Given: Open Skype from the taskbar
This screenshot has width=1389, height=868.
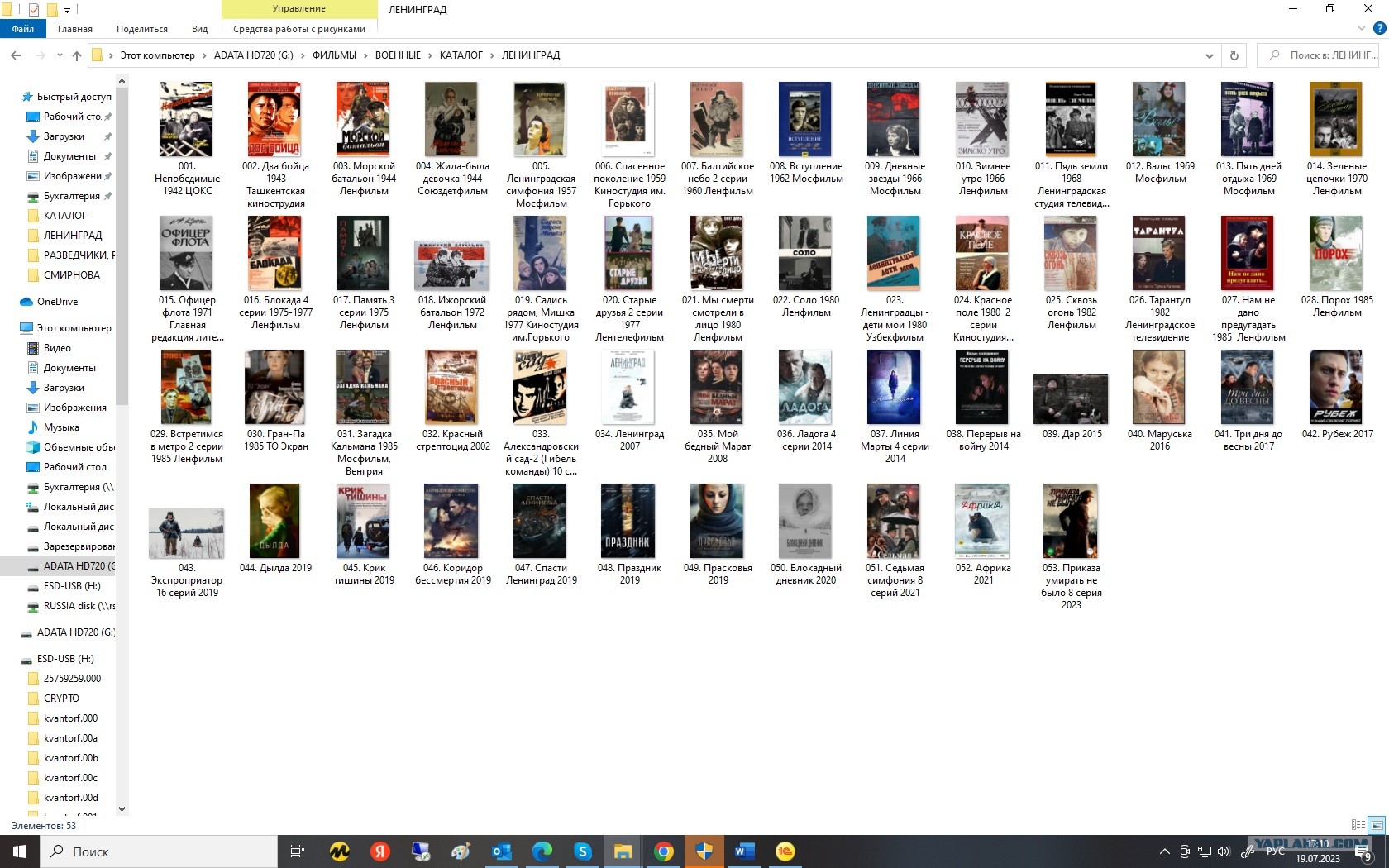Looking at the screenshot, I should pos(582,851).
